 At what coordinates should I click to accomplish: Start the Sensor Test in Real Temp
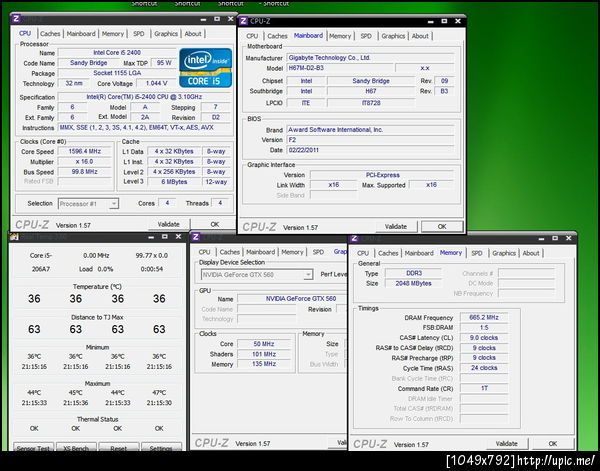(x=33, y=448)
